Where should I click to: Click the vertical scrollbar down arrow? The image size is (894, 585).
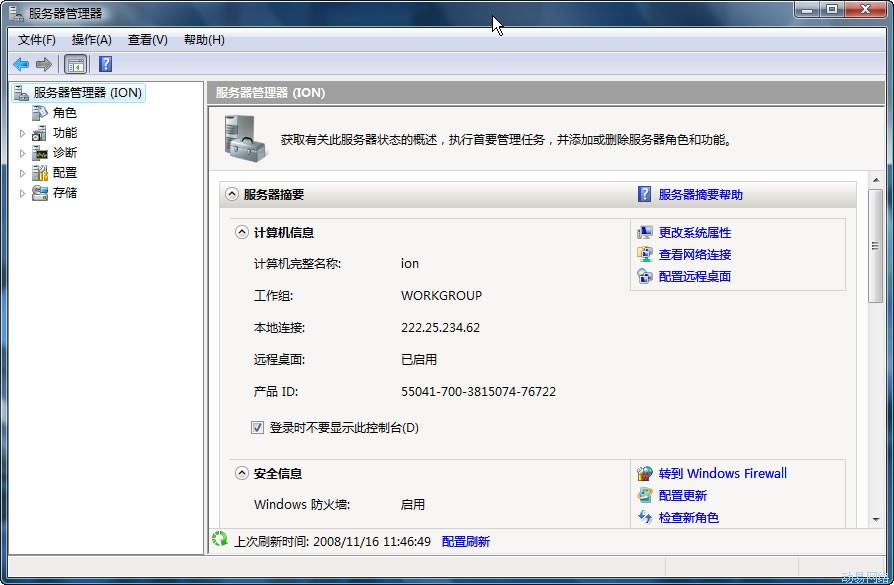(x=876, y=519)
